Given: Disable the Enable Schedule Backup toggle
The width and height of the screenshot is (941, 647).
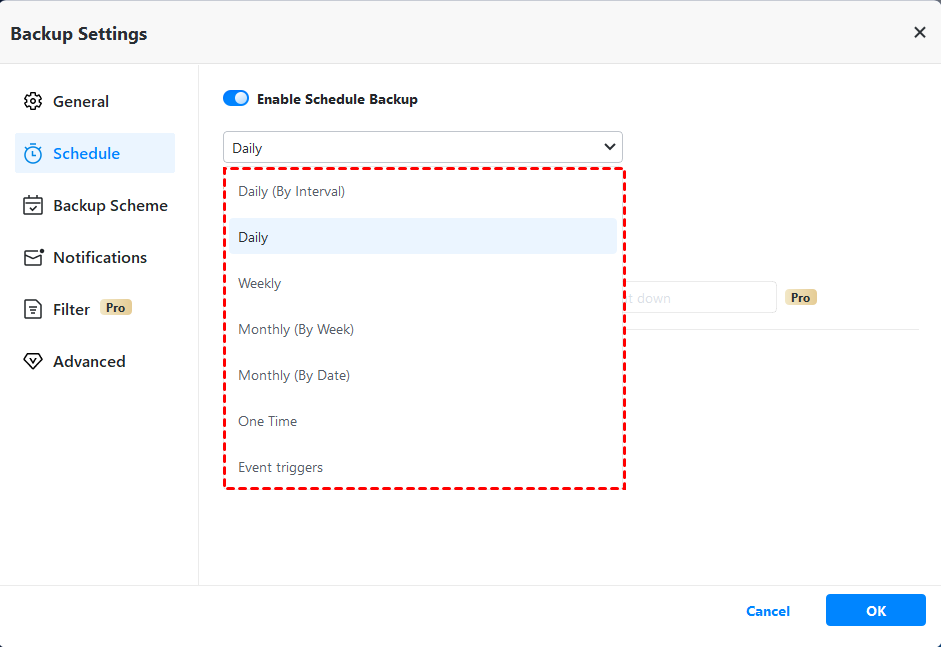Looking at the screenshot, I should [236, 99].
